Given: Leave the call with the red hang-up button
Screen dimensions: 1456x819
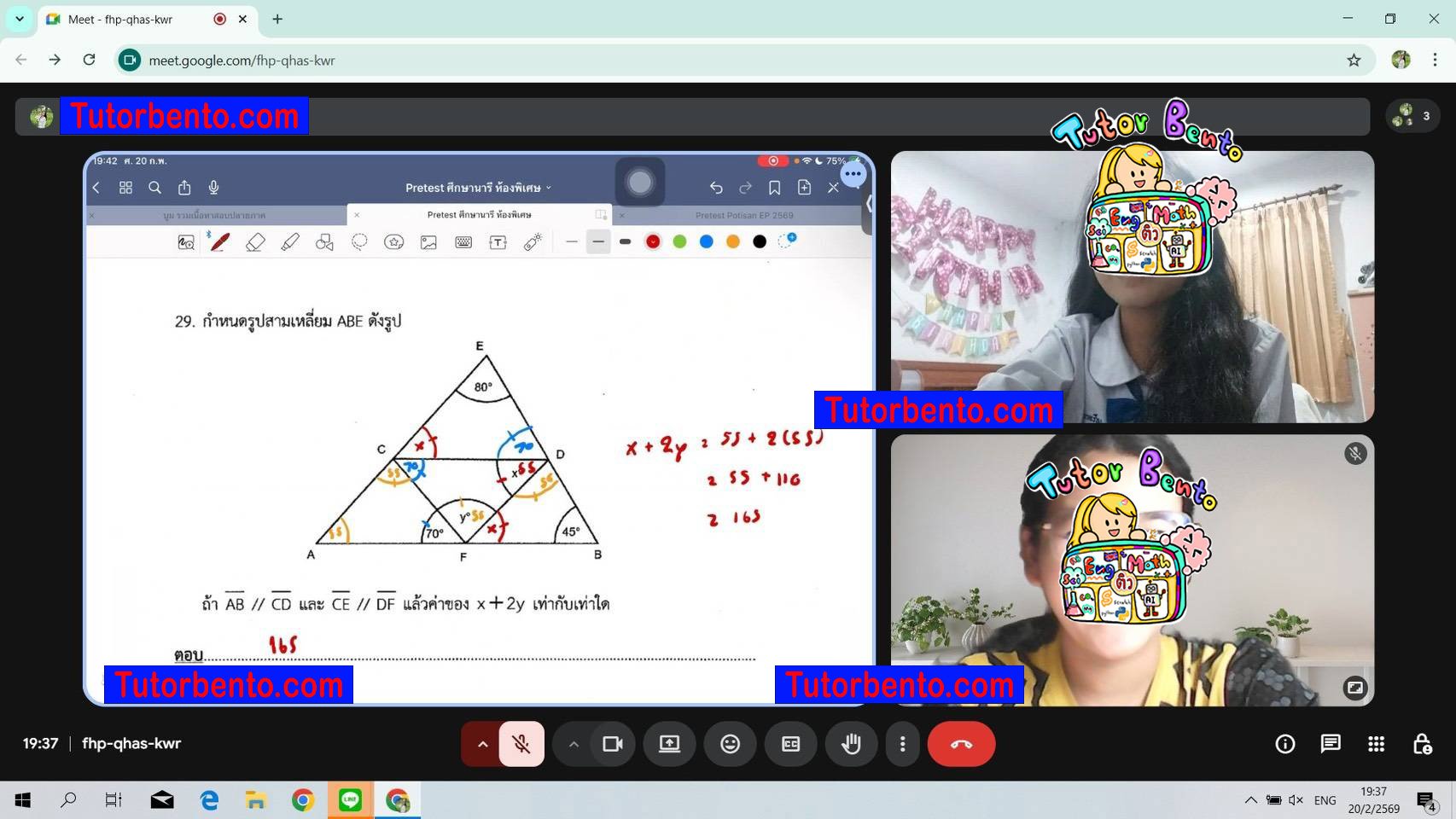Looking at the screenshot, I should (960, 743).
